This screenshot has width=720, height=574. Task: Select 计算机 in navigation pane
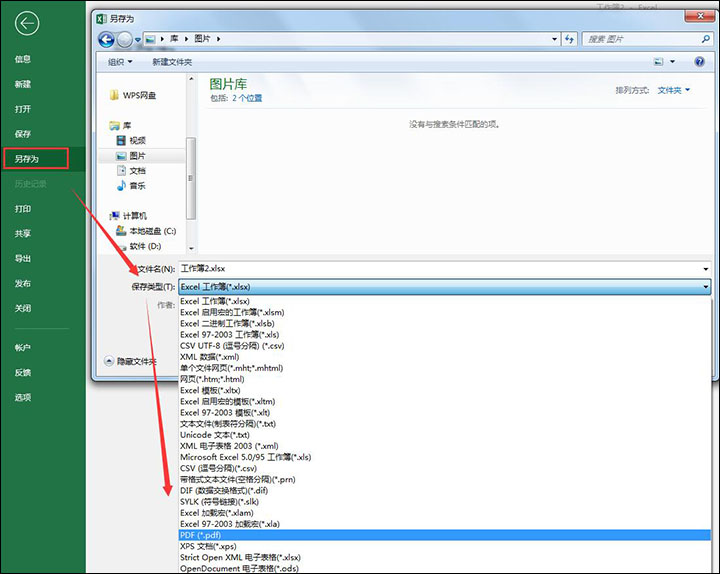point(129,216)
